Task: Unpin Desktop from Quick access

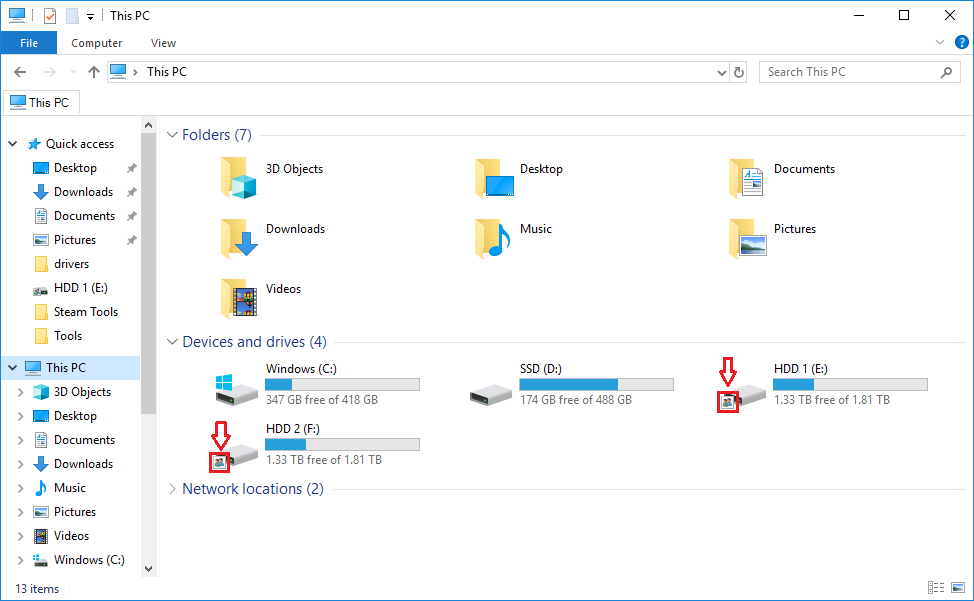Action: [130, 167]
